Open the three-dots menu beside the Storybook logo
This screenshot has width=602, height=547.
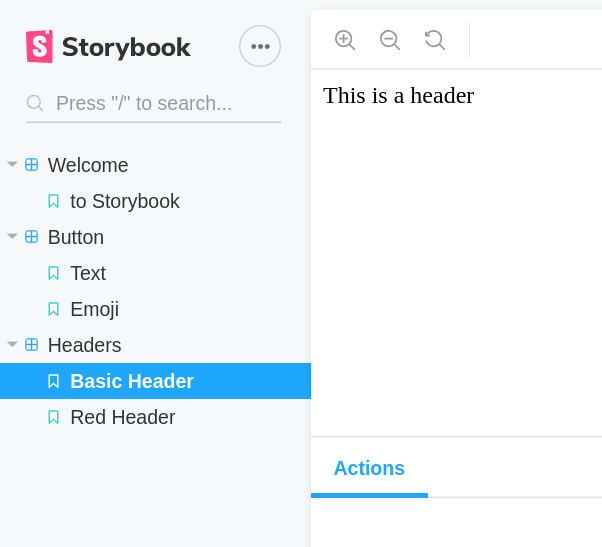260,46
